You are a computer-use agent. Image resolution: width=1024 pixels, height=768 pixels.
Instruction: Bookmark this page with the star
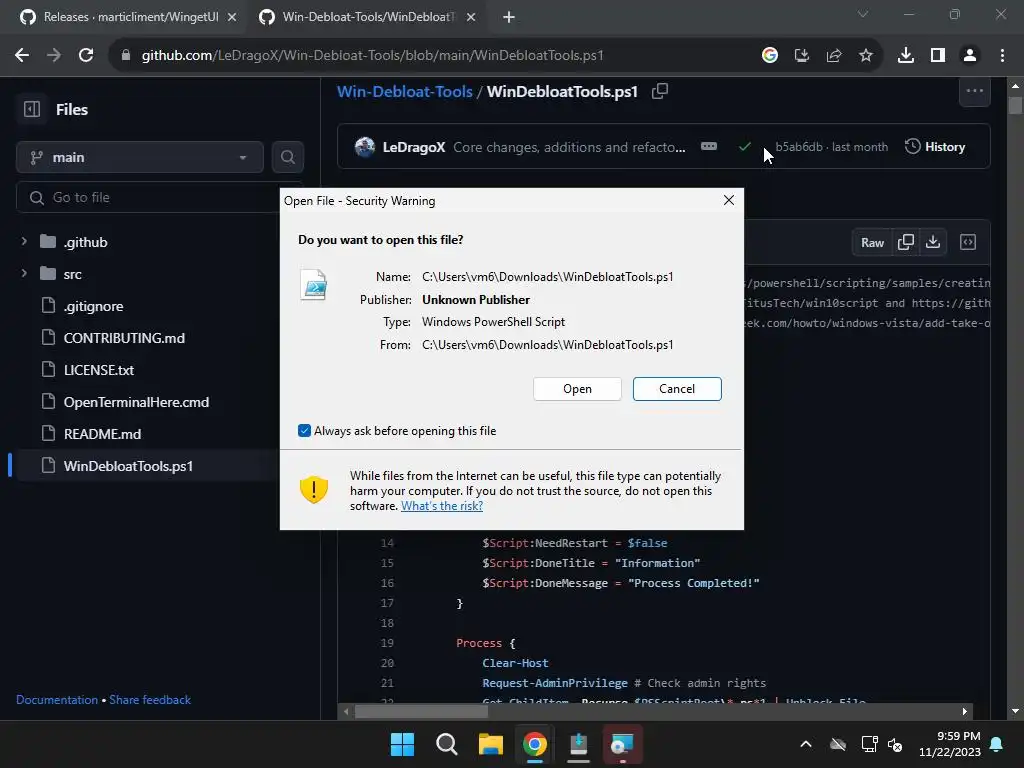click(866, 56)
